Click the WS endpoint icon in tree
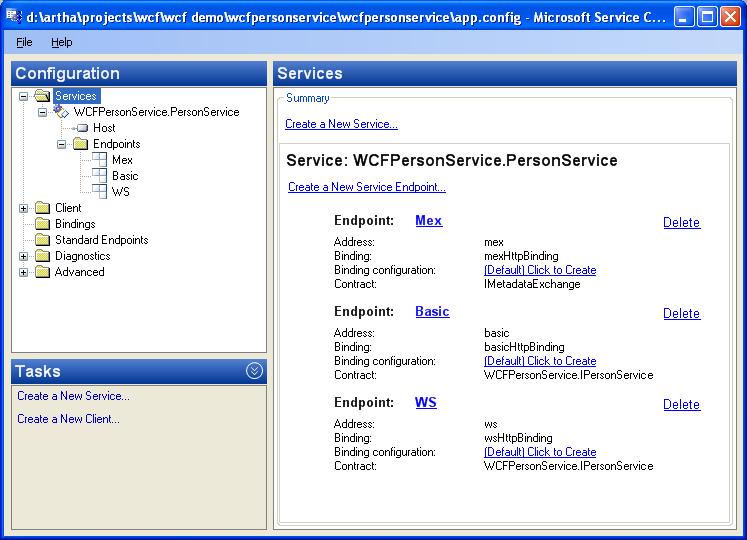 point(99,192)
